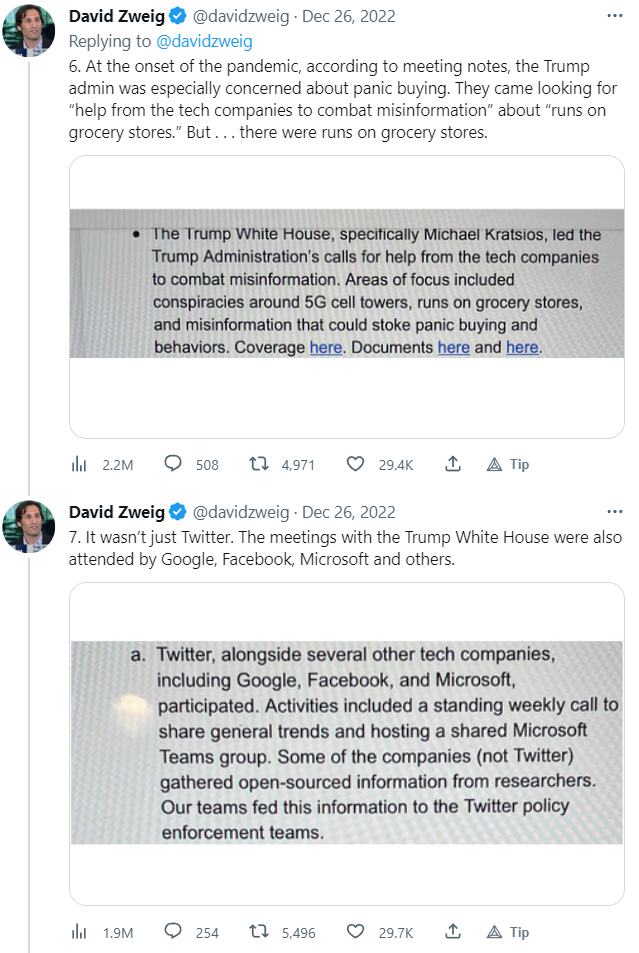View analytics for the 1.9M views tweet
The height and width of the screenshot is (953, 639).
pos(78,932)
